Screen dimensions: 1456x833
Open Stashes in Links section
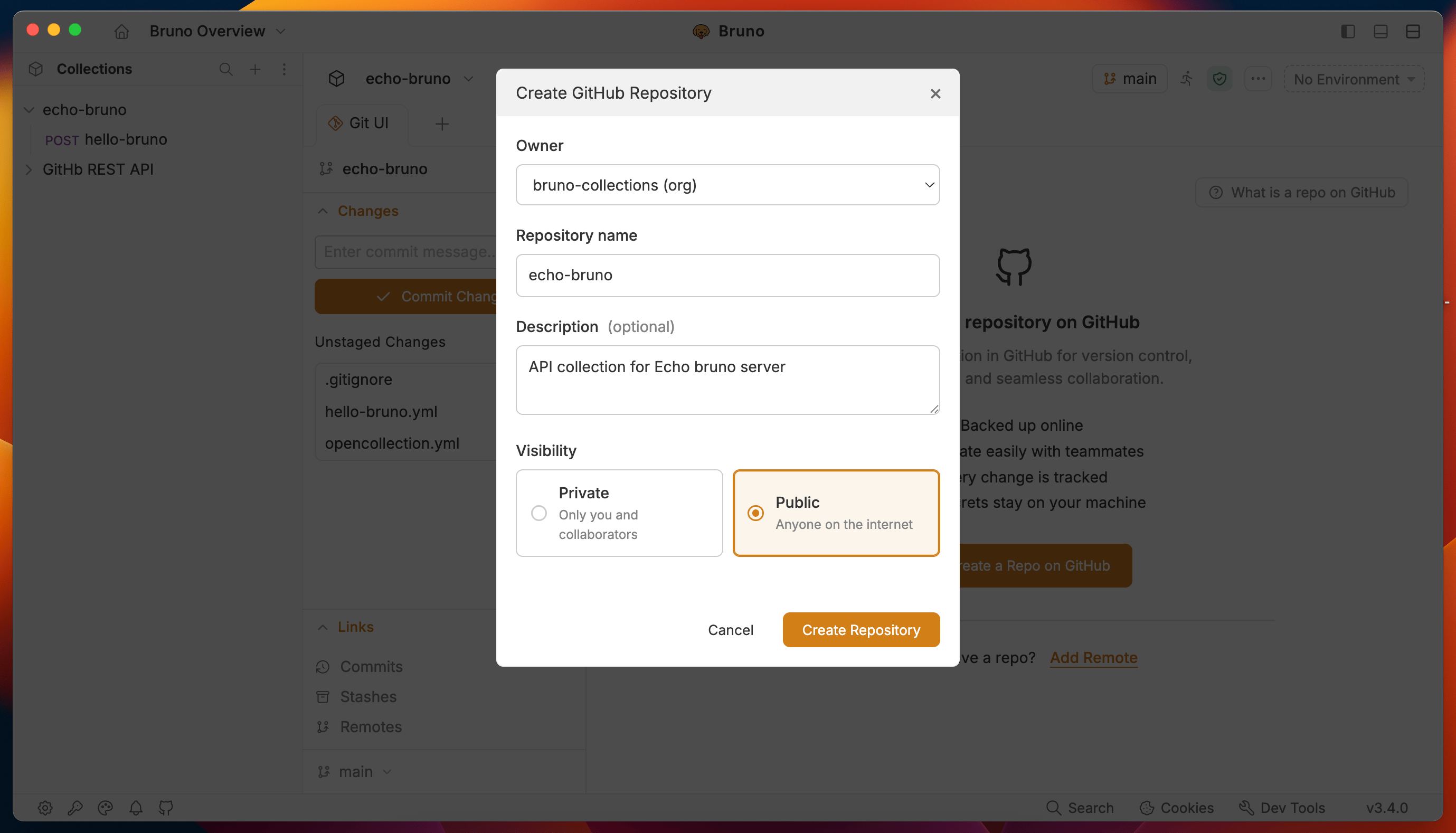(x=356, y=697)
